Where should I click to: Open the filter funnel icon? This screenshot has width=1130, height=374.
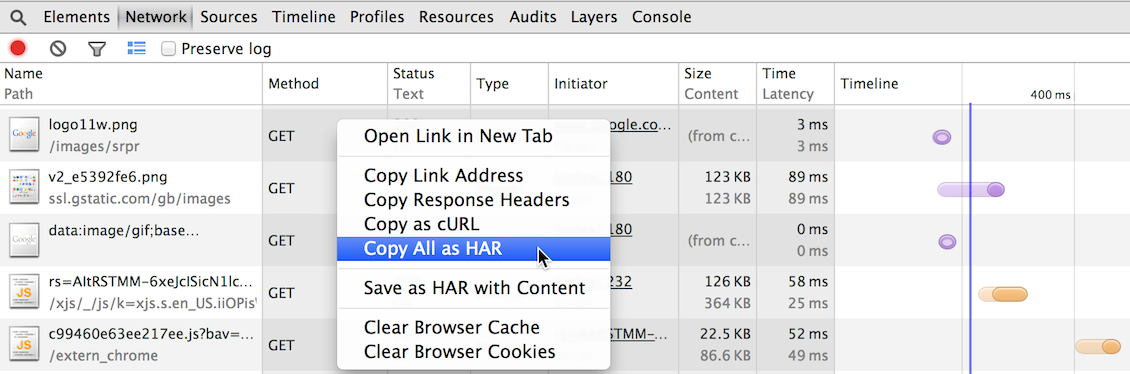point(97,49)
